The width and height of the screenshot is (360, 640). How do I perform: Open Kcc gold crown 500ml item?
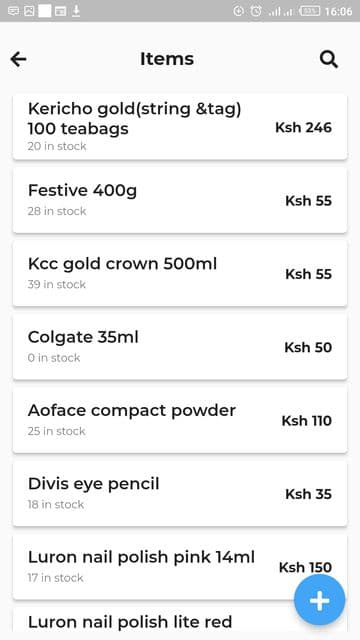tap(180, 273)
